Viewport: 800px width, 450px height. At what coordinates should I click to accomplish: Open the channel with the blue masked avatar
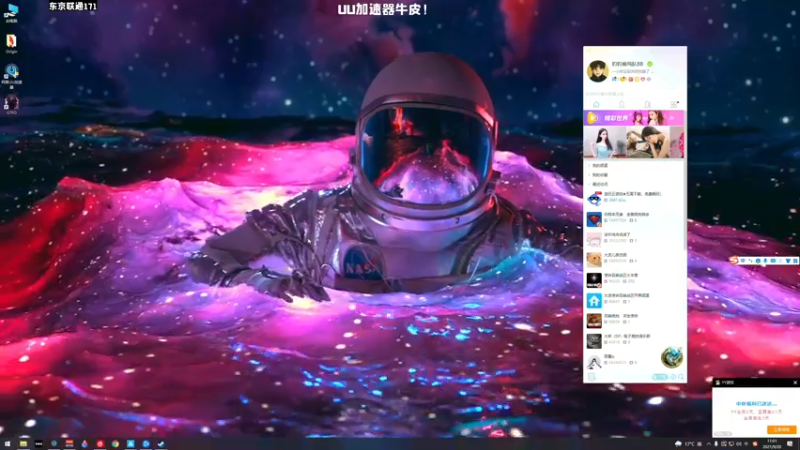[x=634, y=198]
